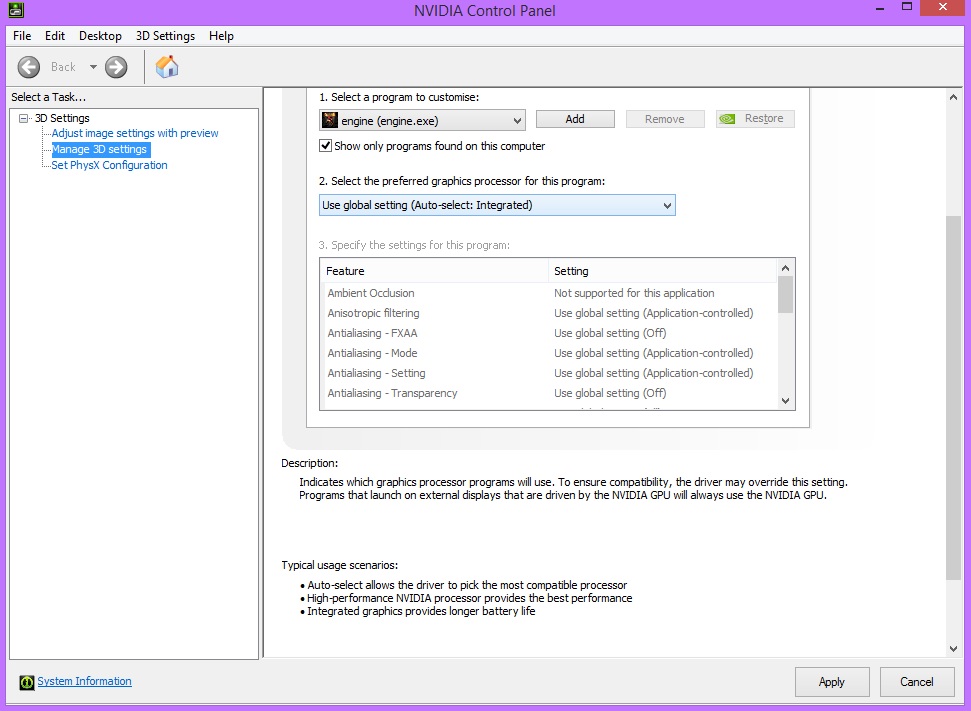Click the Forward arrow icon
The image size is (971, 711).
[116, 67]
